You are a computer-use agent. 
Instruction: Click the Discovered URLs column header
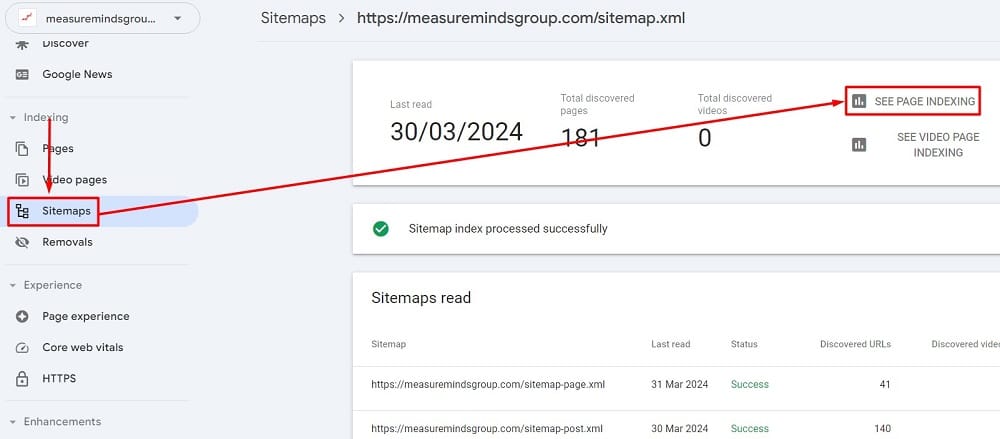(x=855, y=344)
